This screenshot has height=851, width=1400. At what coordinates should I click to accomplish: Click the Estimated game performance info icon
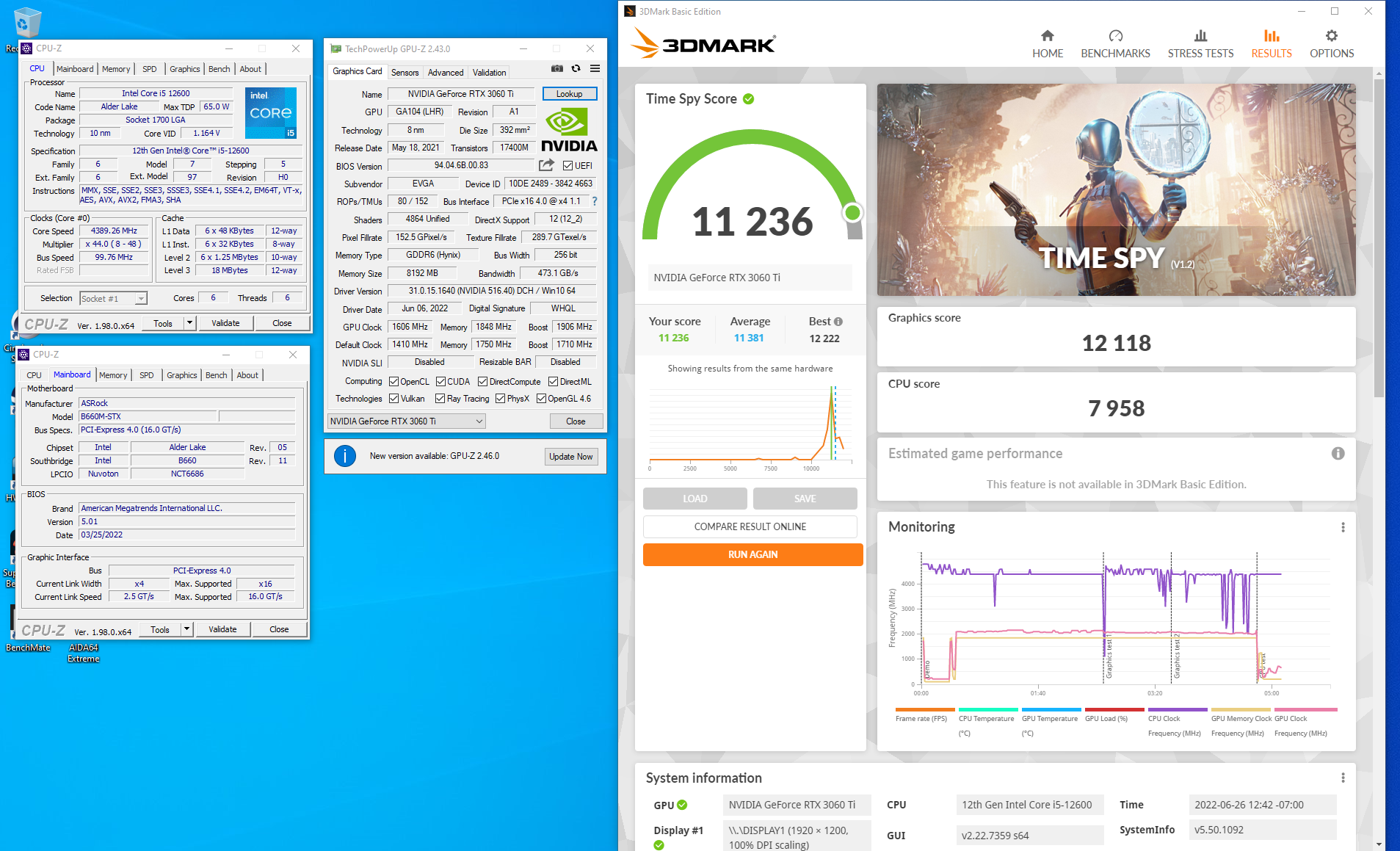[1338, 454]
